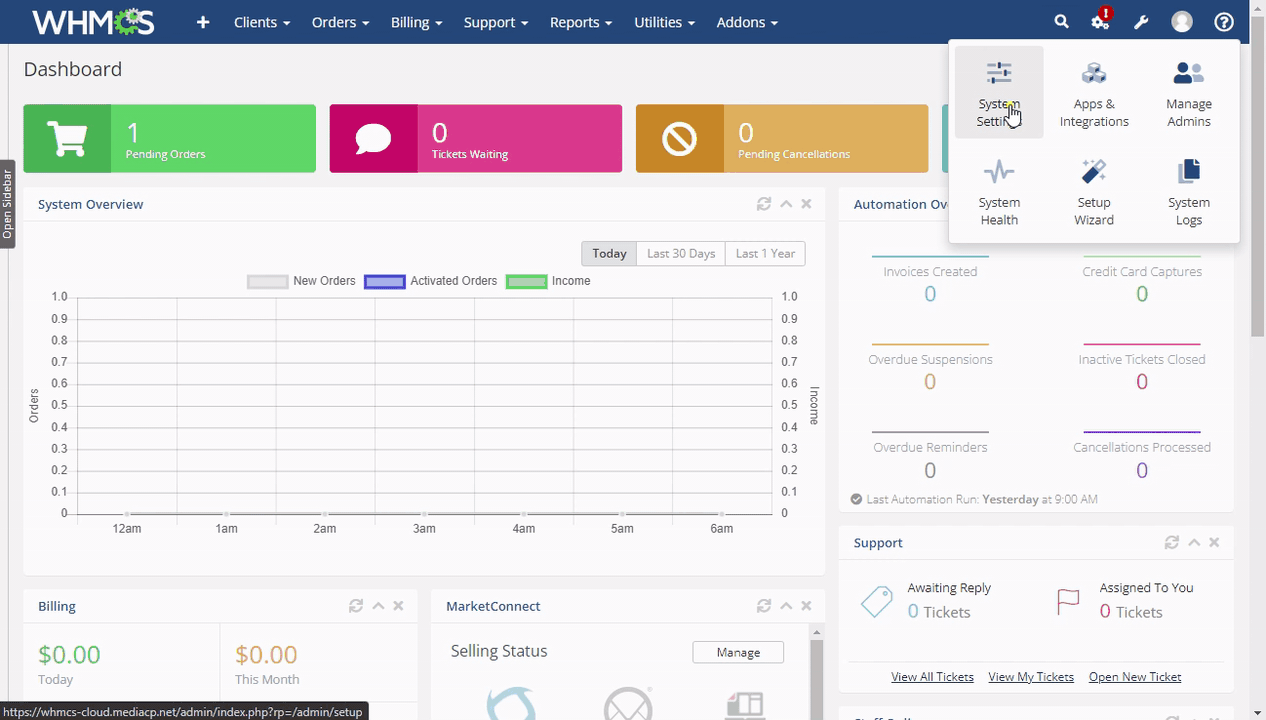Show Last 30 Days chart range
Image resolution: width=1266 pixels, height=720 pixels.
click(x=681, y=253)
